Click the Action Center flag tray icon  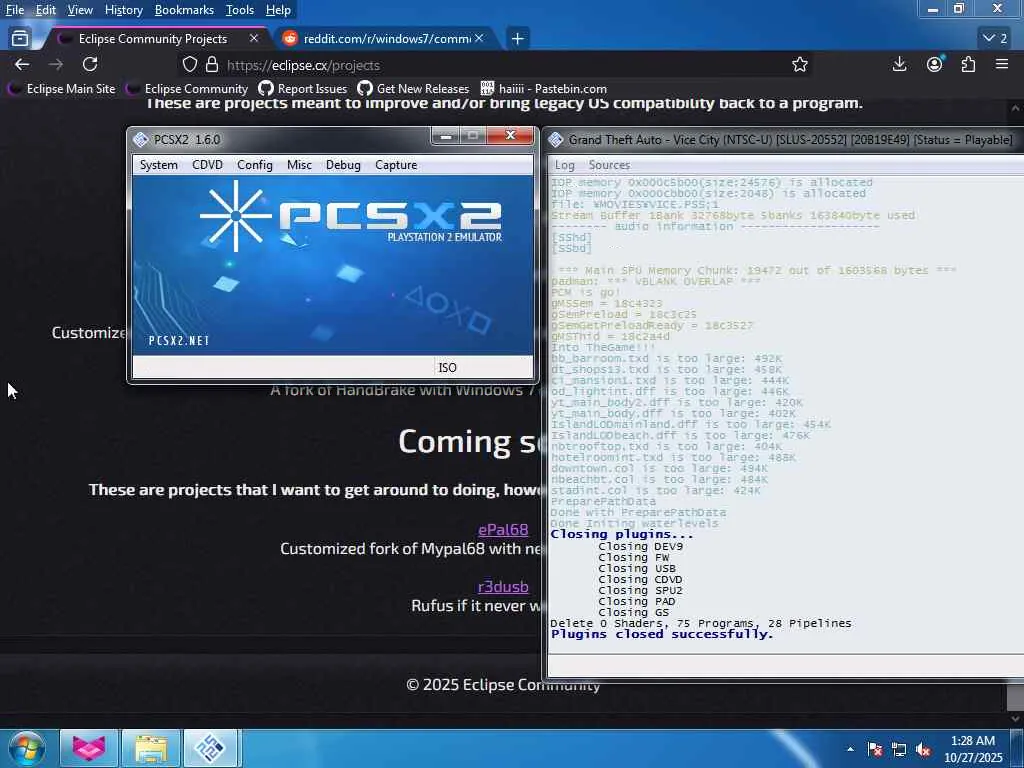pos(875,750)
